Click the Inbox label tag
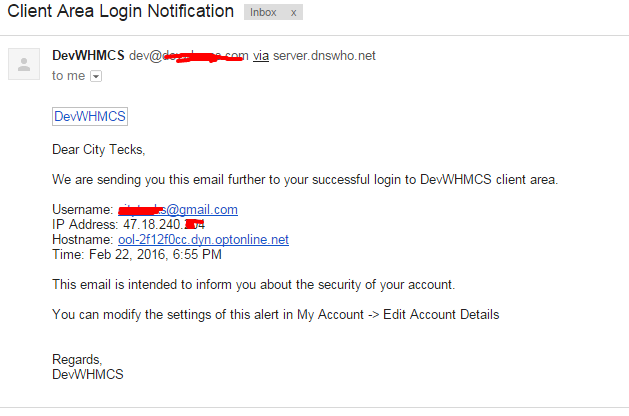The image size is (629, 416). [x=263, y=12]
